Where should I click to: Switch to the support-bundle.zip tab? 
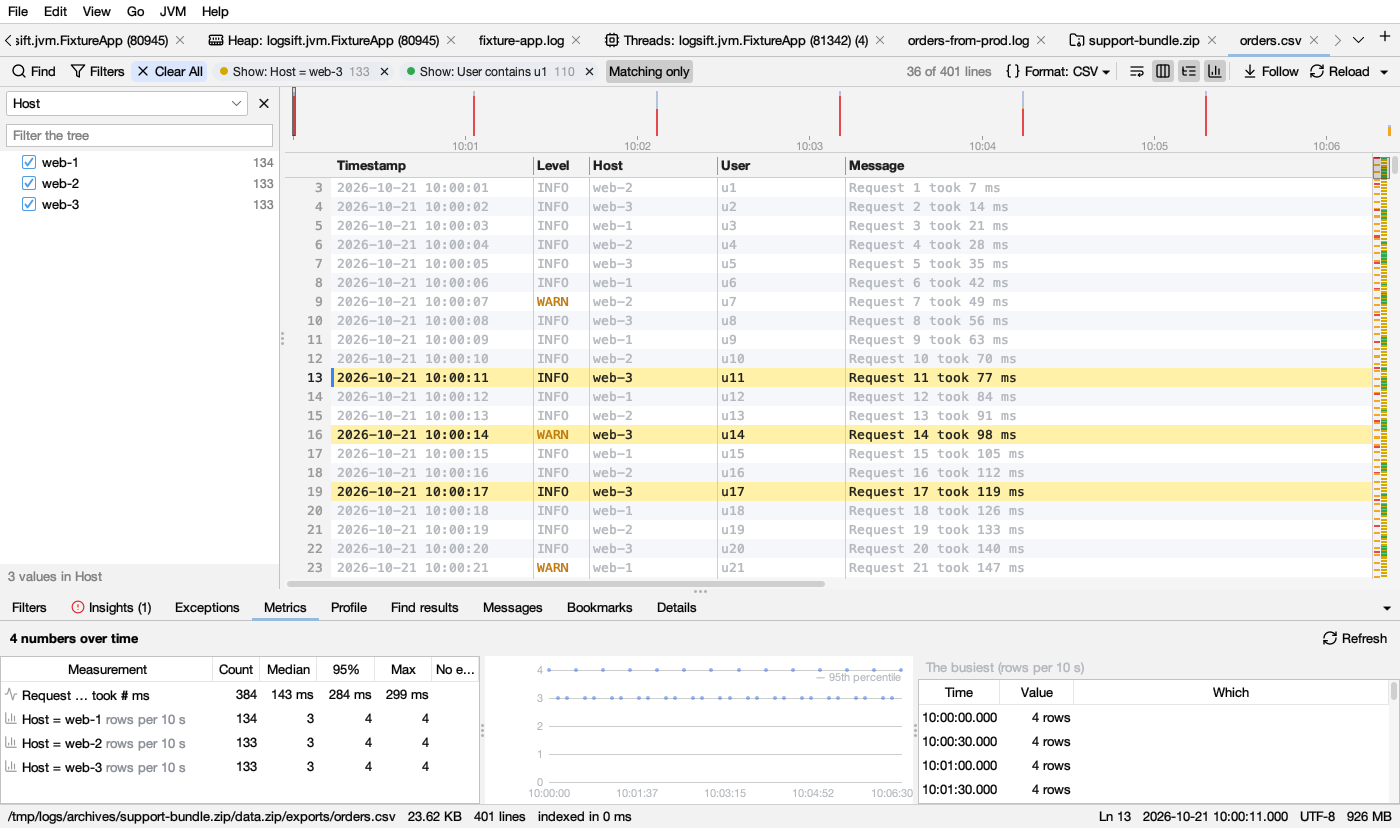pos(1143,41)
